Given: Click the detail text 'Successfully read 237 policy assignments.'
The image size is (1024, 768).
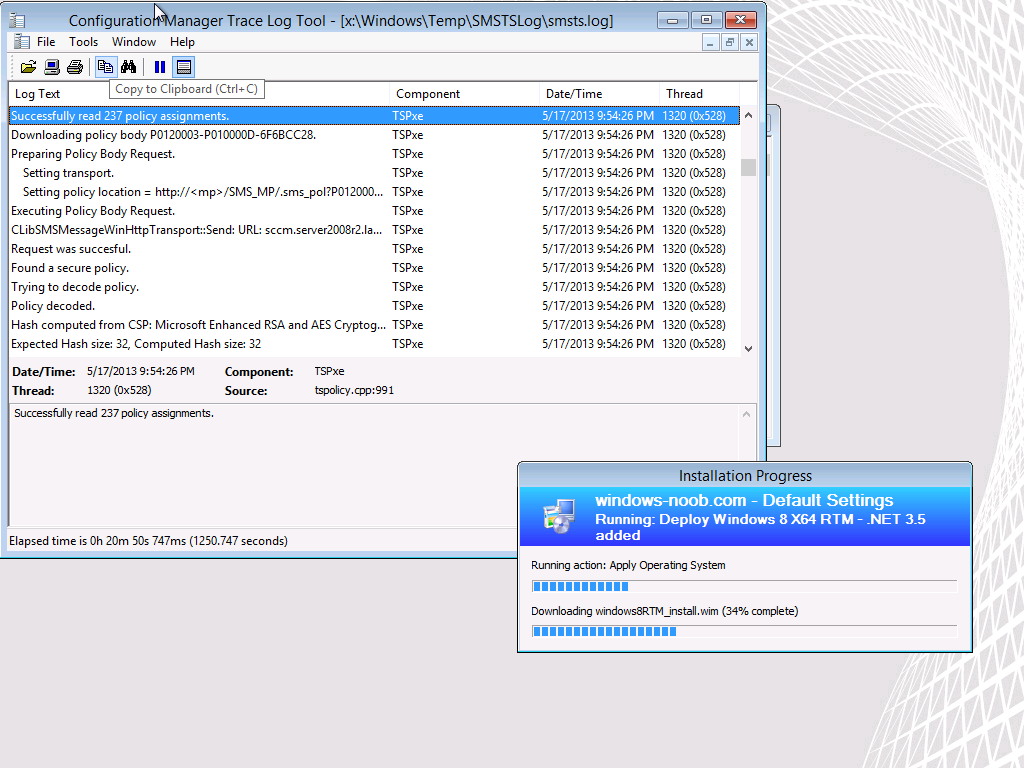Looking at the screenshot, I should click(x=114, y=413).
